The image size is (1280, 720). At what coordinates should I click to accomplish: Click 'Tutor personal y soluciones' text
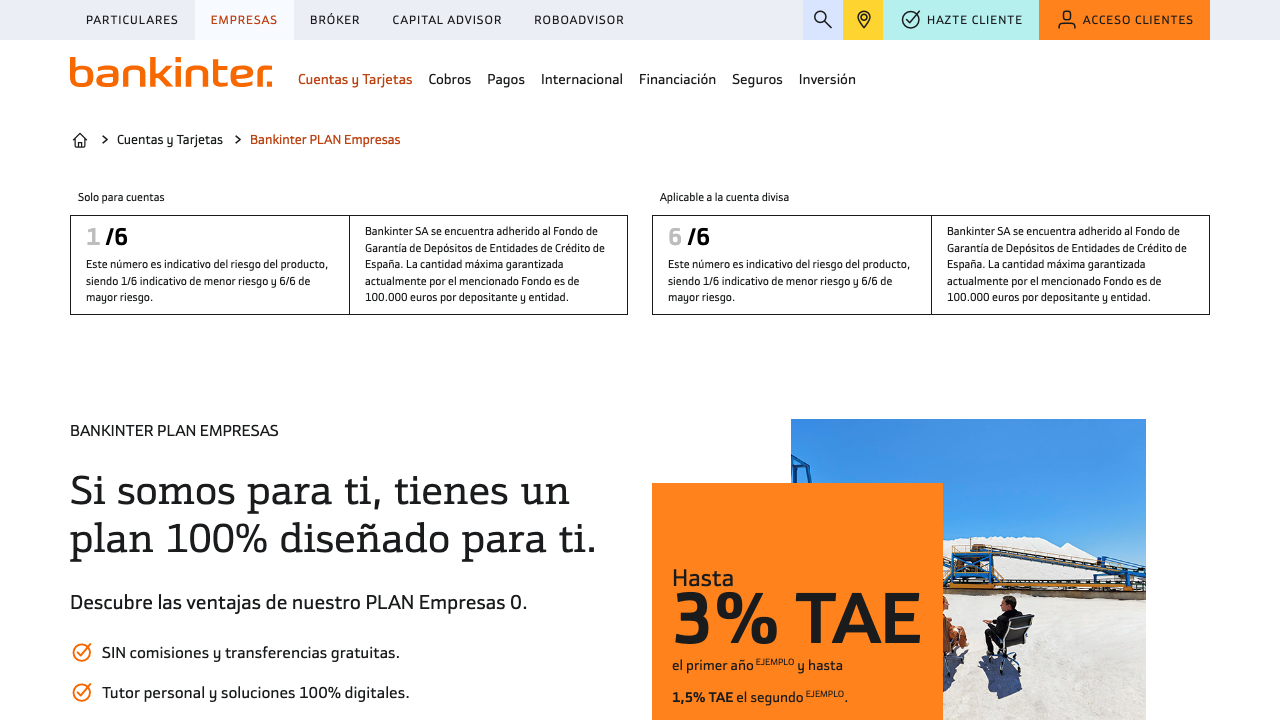click(256, 693)
